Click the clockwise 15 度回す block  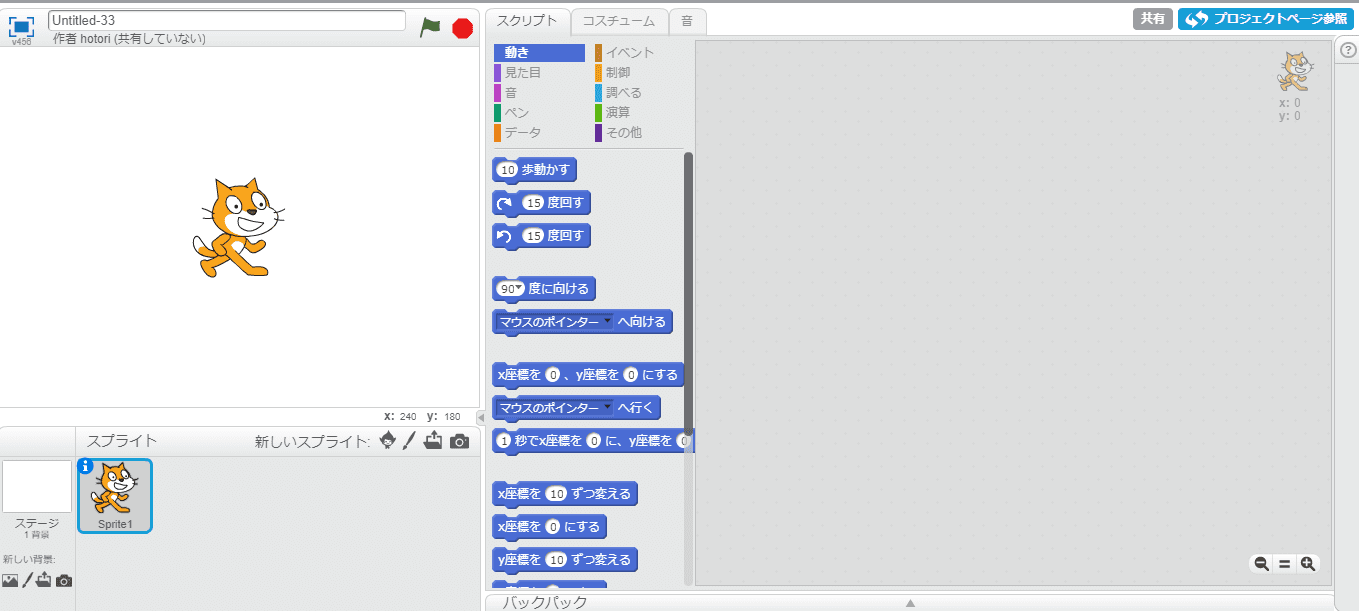[x=542, y=204]
